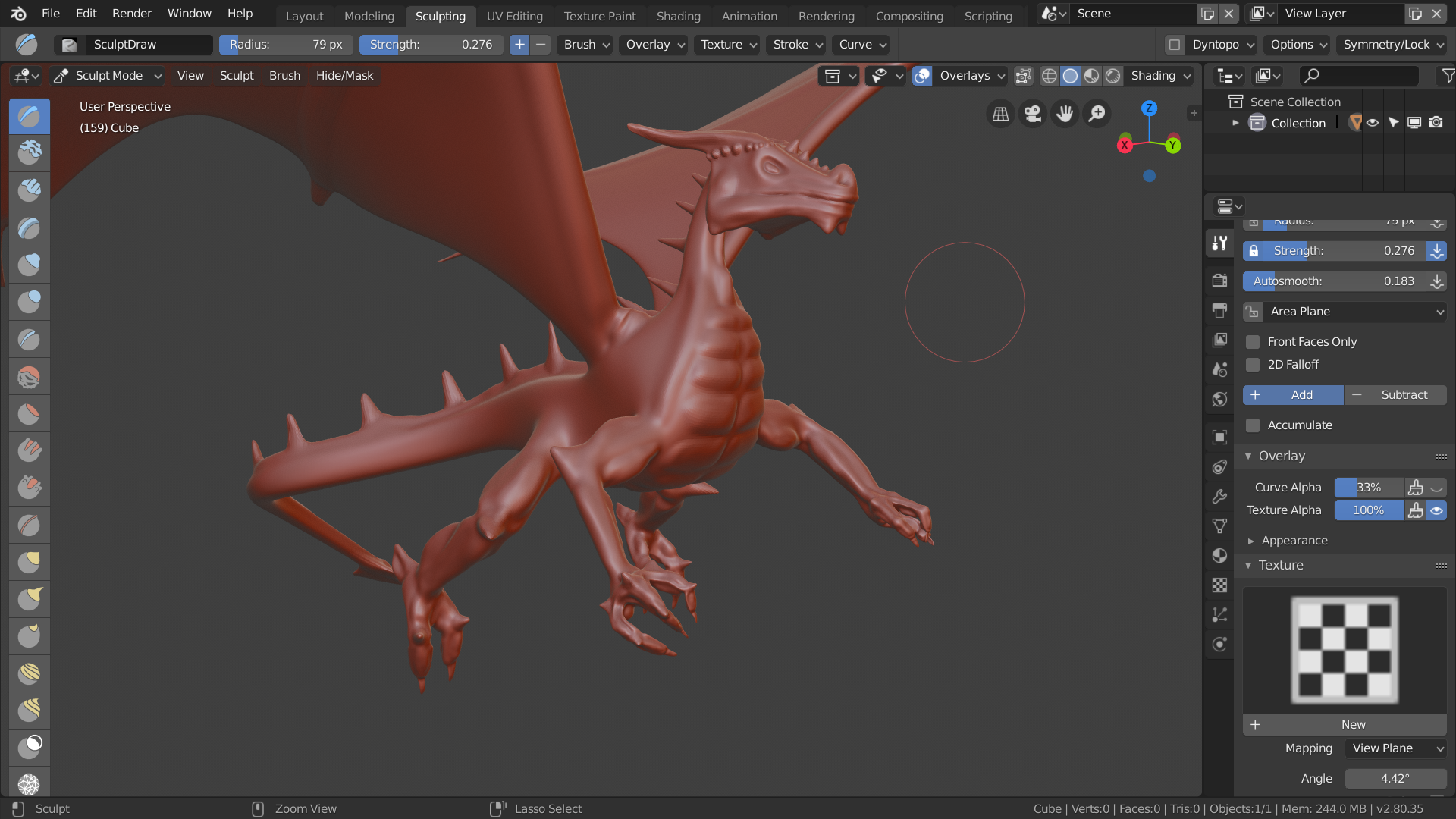Select the Draw sculpt brush tool

[30, 116]
